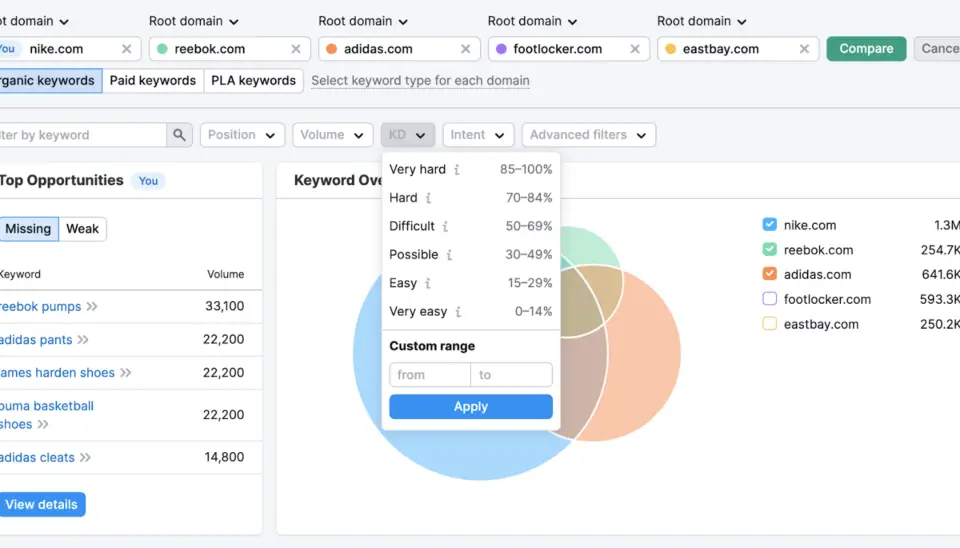Uncheck reebok.com in chart legend
The height and width of the screenshot is (548, 960).
[x=770, y=249]
